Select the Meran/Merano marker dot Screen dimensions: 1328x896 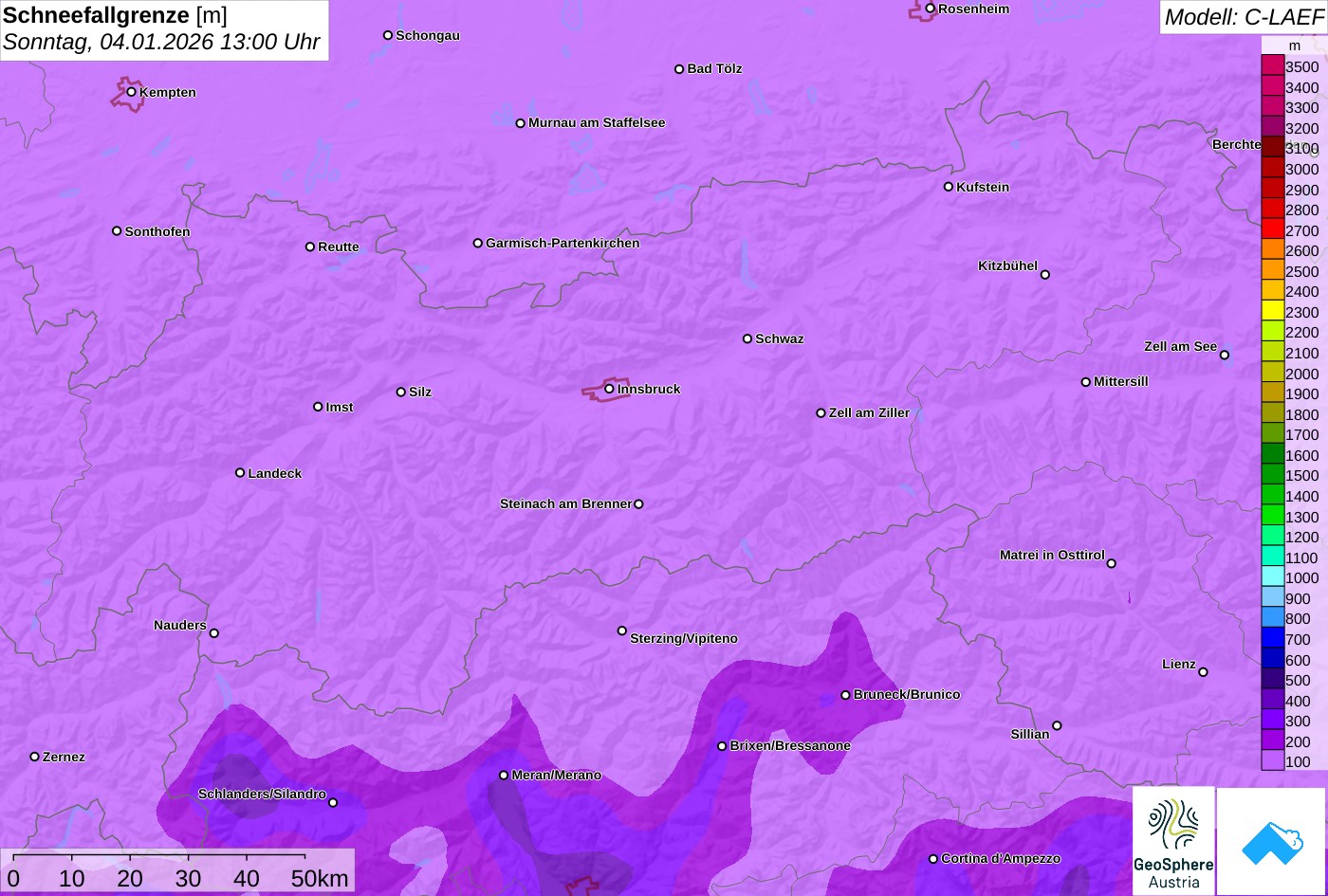(504, 776)
